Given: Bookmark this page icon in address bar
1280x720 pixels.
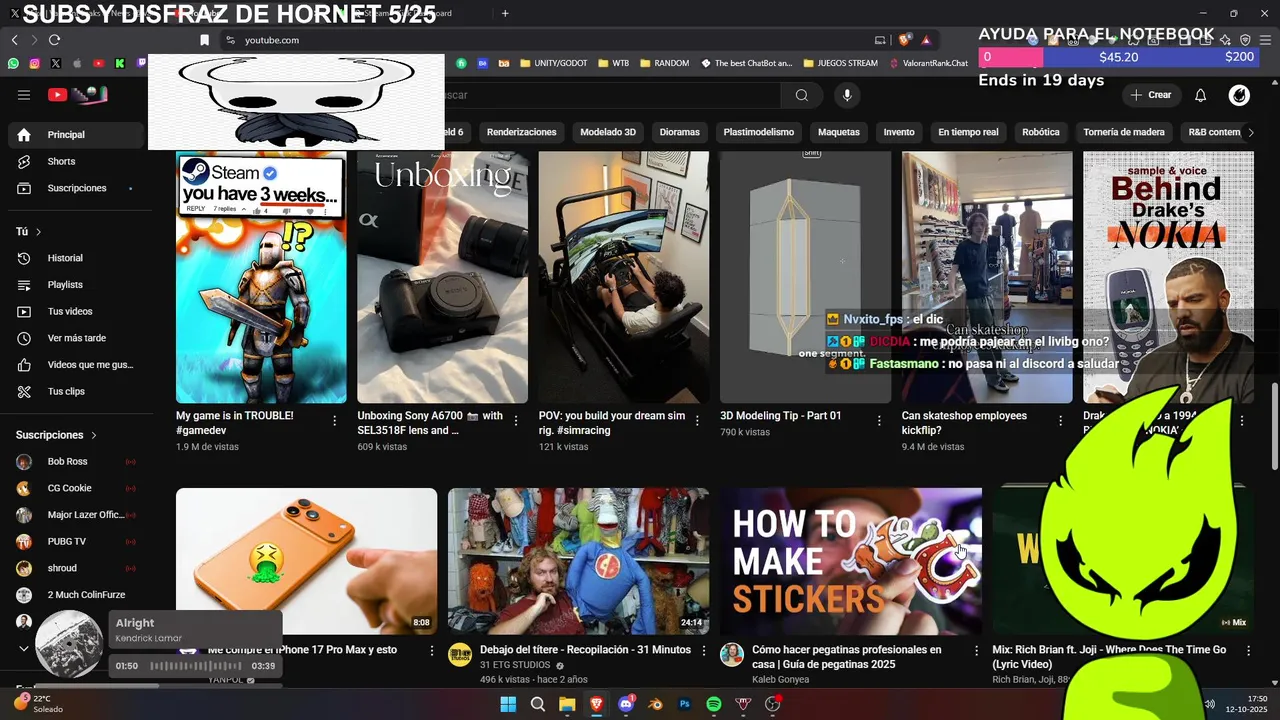Looking at the screenshot, I should point(204,40).
